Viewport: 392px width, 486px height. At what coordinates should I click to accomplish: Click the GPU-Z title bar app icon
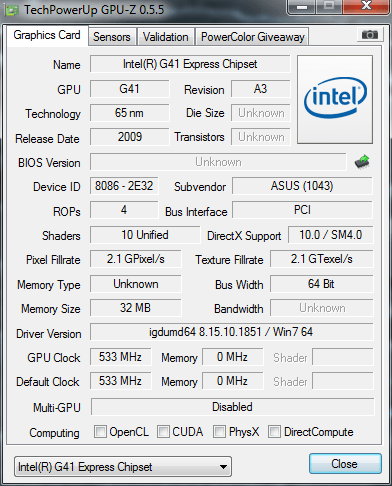(x=12, y=10)
